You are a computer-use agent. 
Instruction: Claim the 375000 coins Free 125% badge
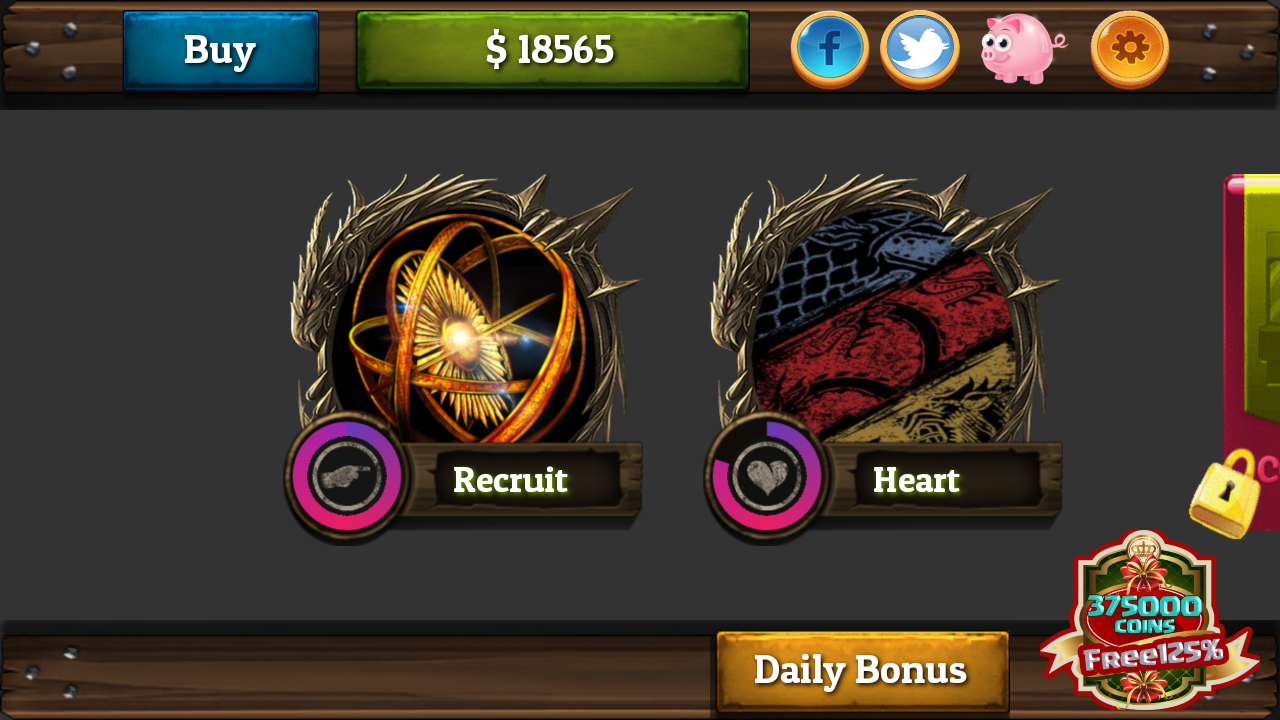pos(1148,622)
